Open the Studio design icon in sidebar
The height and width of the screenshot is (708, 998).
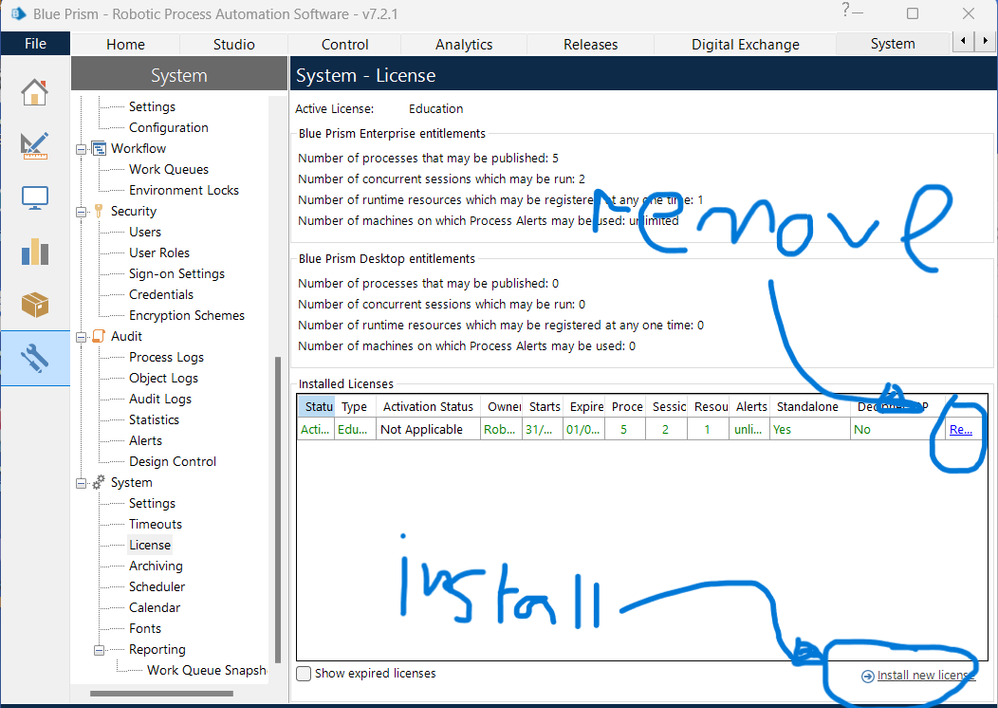coord(34,146)
